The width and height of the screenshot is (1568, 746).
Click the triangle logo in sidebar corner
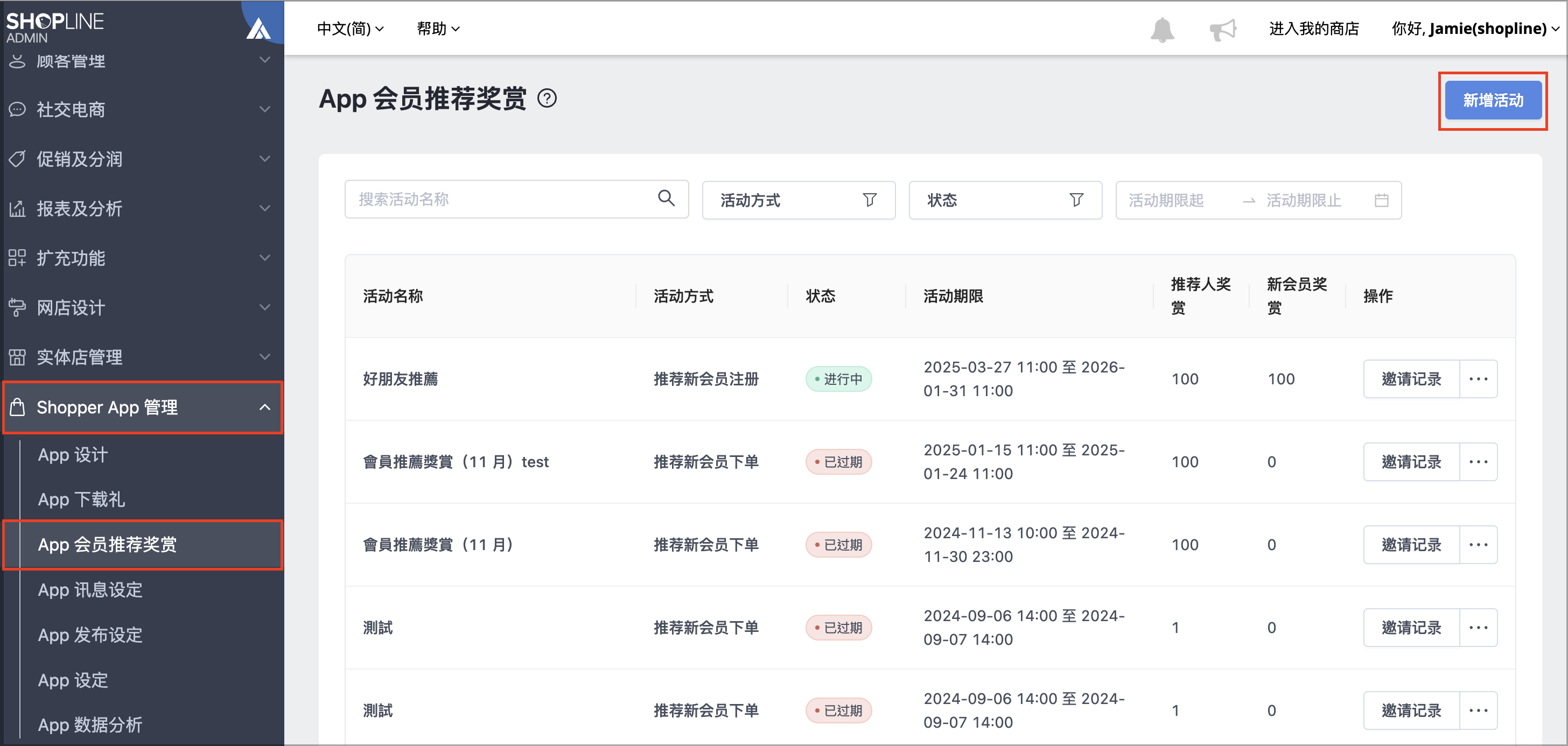[258, 29]
